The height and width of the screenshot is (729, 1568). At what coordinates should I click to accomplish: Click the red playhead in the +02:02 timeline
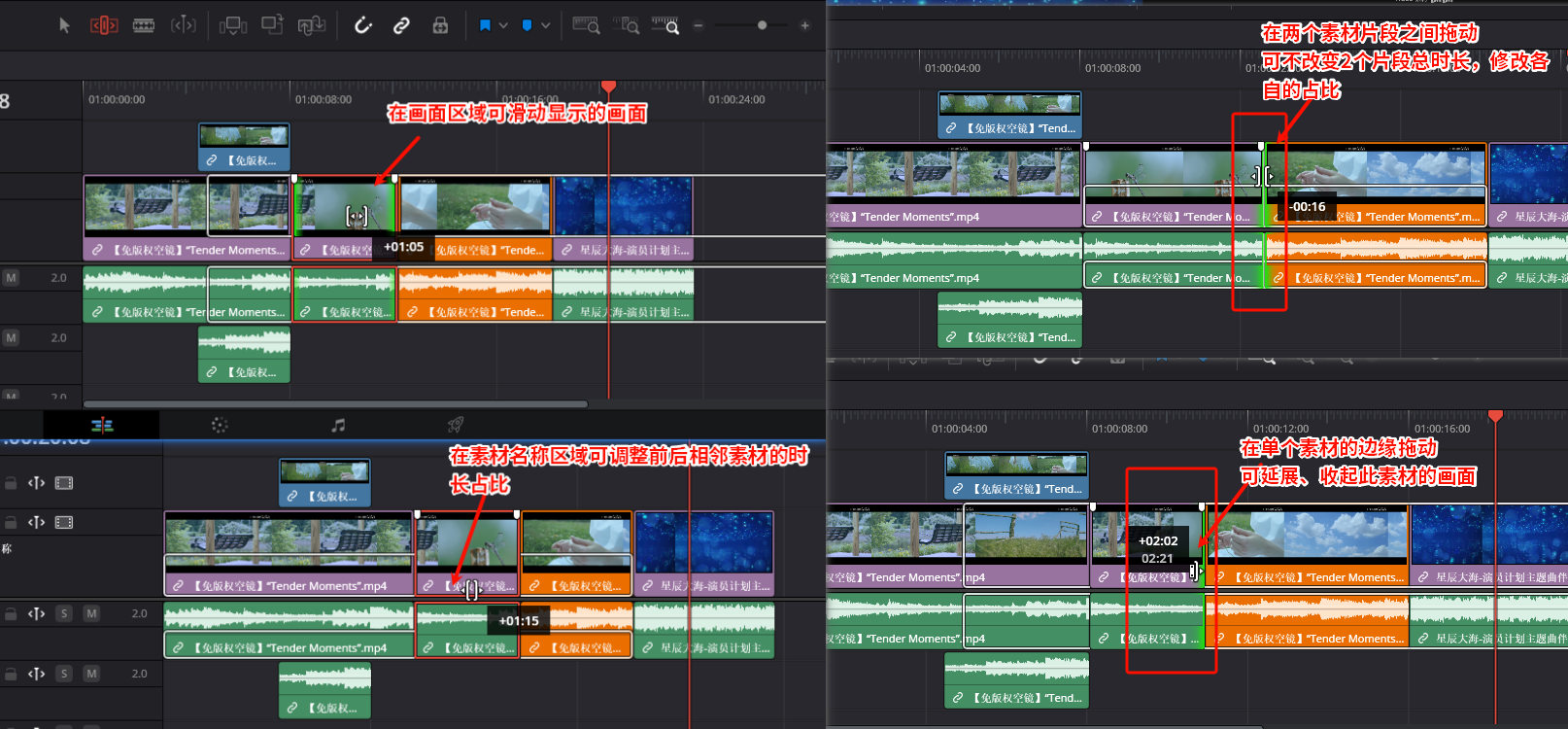[x=1496, y=416]
